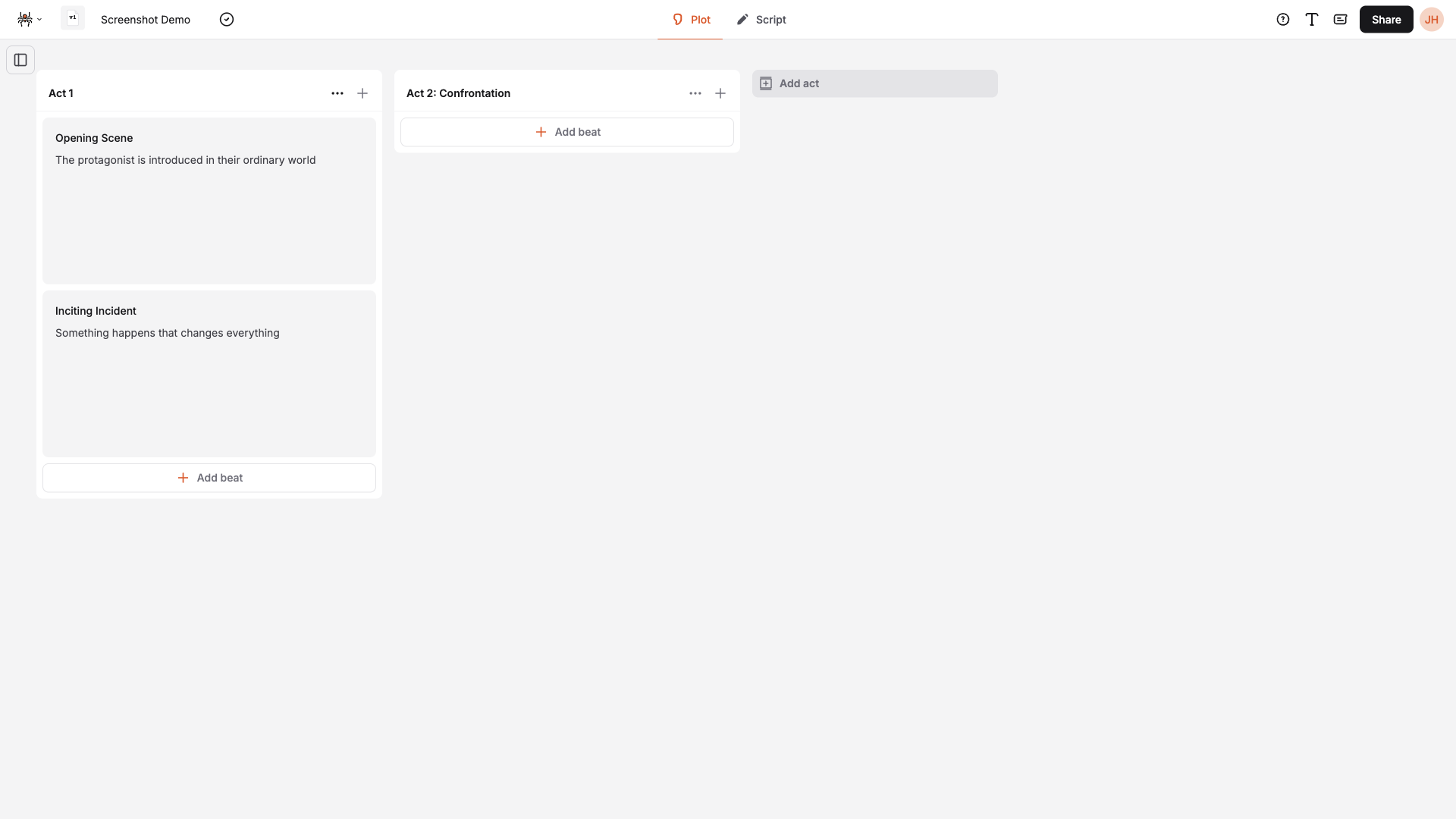Click the spider app logo
The width and height of the screenshot is (1456, 819).
pyautogui.click(x=24, y=19)
